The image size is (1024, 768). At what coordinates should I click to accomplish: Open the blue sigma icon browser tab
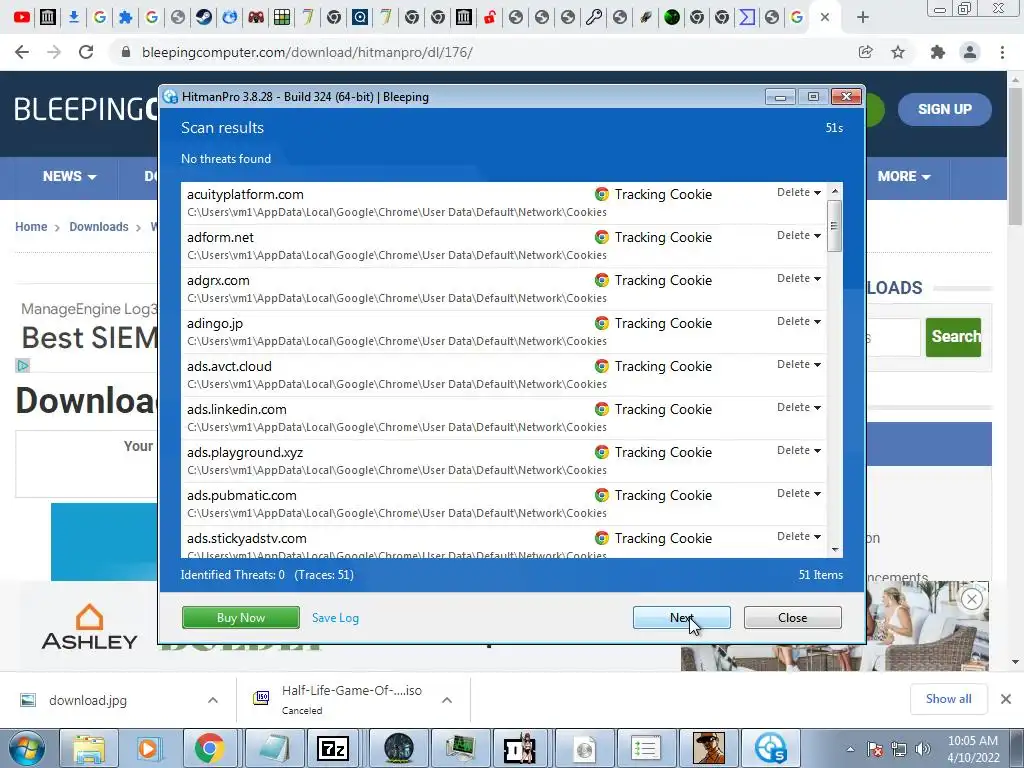tap(746, 17)
